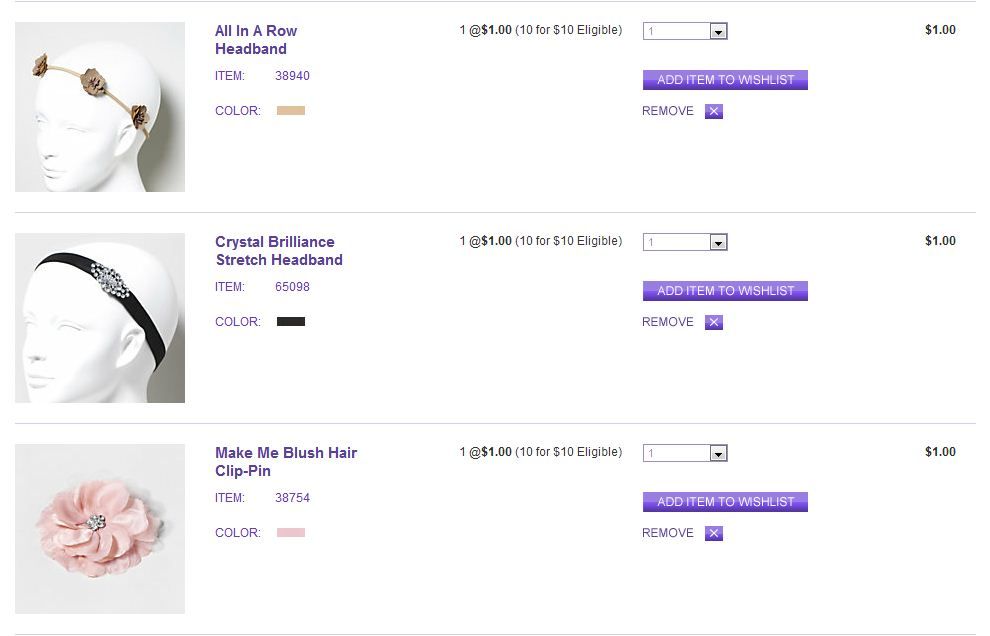Add All In A Row Headband to wishlist
Image resolution: width=990 pixels, height=636 pixels.
tap(725, 80)
